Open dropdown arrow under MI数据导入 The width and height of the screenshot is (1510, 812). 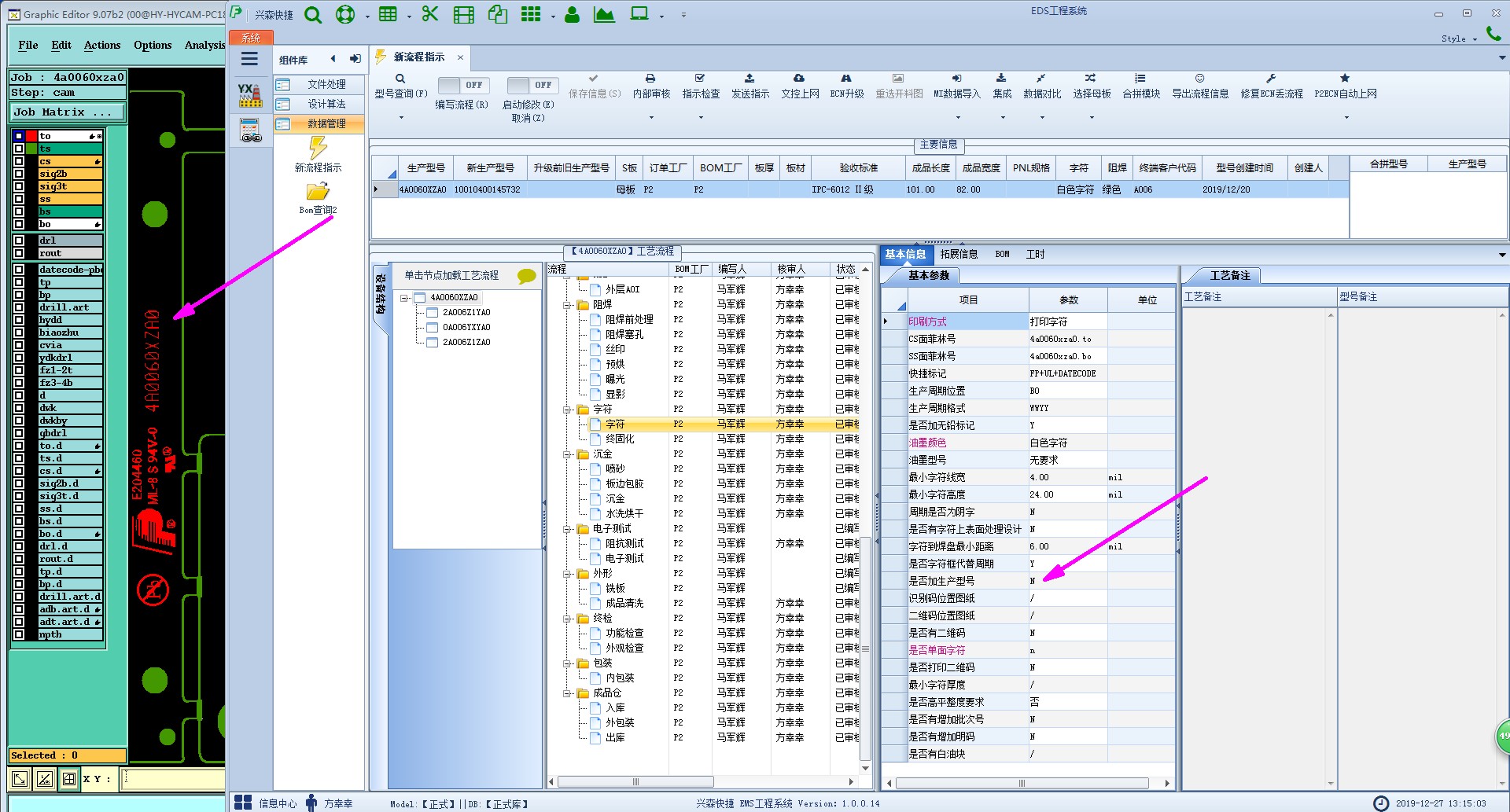(956, 118)
